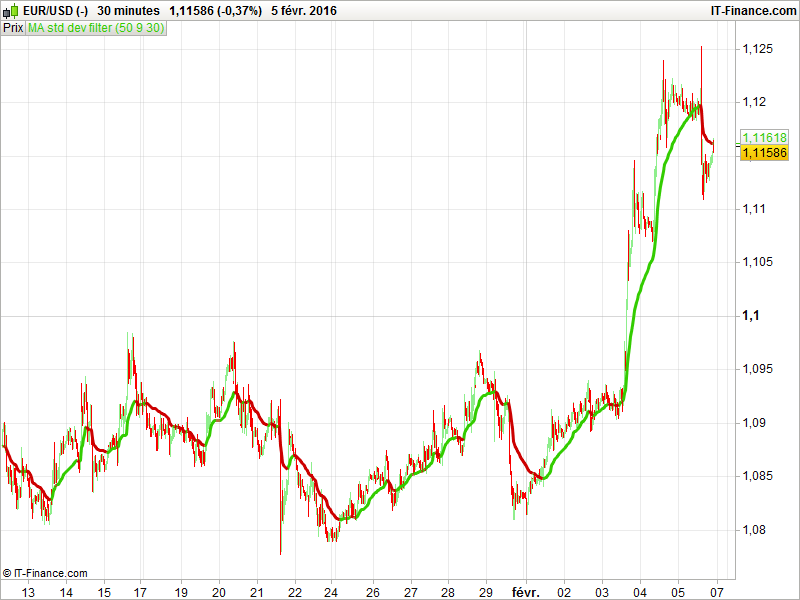Click the févr. label on the date axis
Viewport: 800px width, 600px height.
tap(526, 590)
